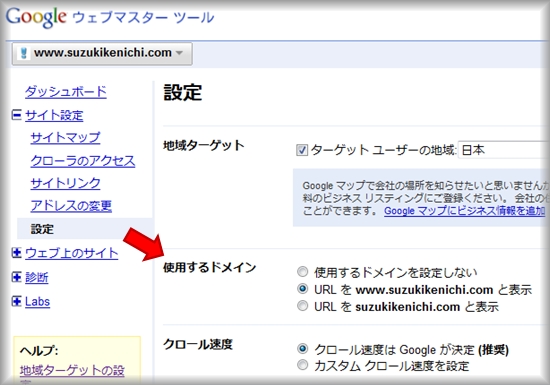
Task: Select URL を www.suzukikenichi.com と表示 option
Action: (302, 289)
